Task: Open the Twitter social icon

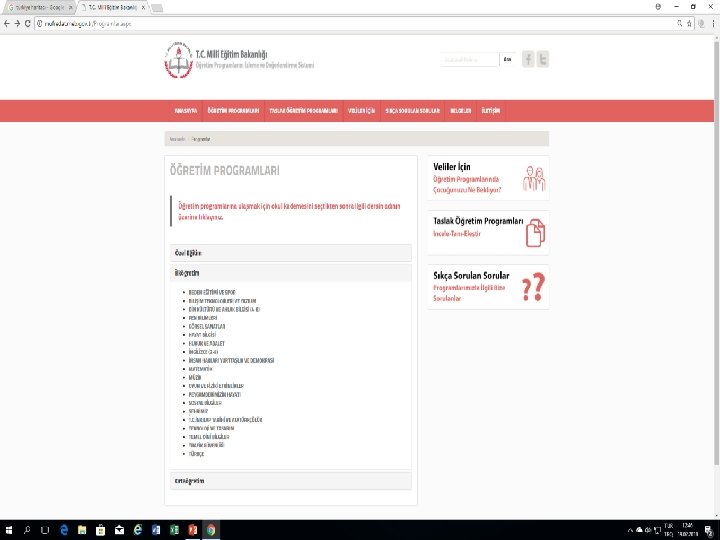Action: [x=543, y=59]
